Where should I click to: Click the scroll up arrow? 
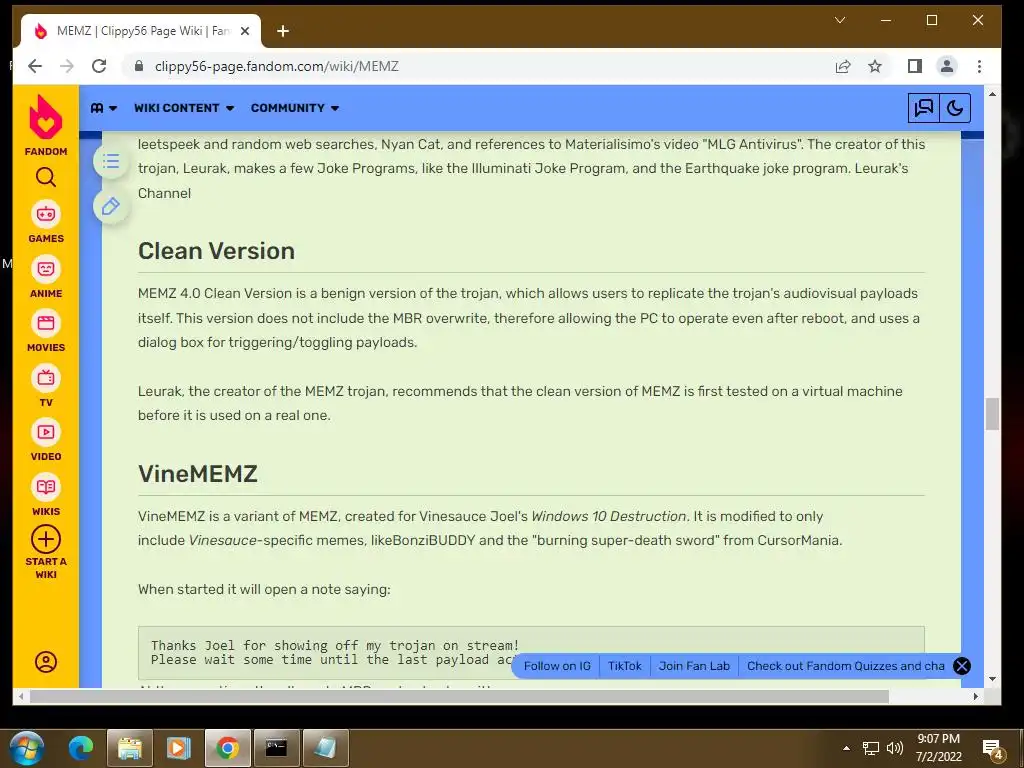point(993,94)
